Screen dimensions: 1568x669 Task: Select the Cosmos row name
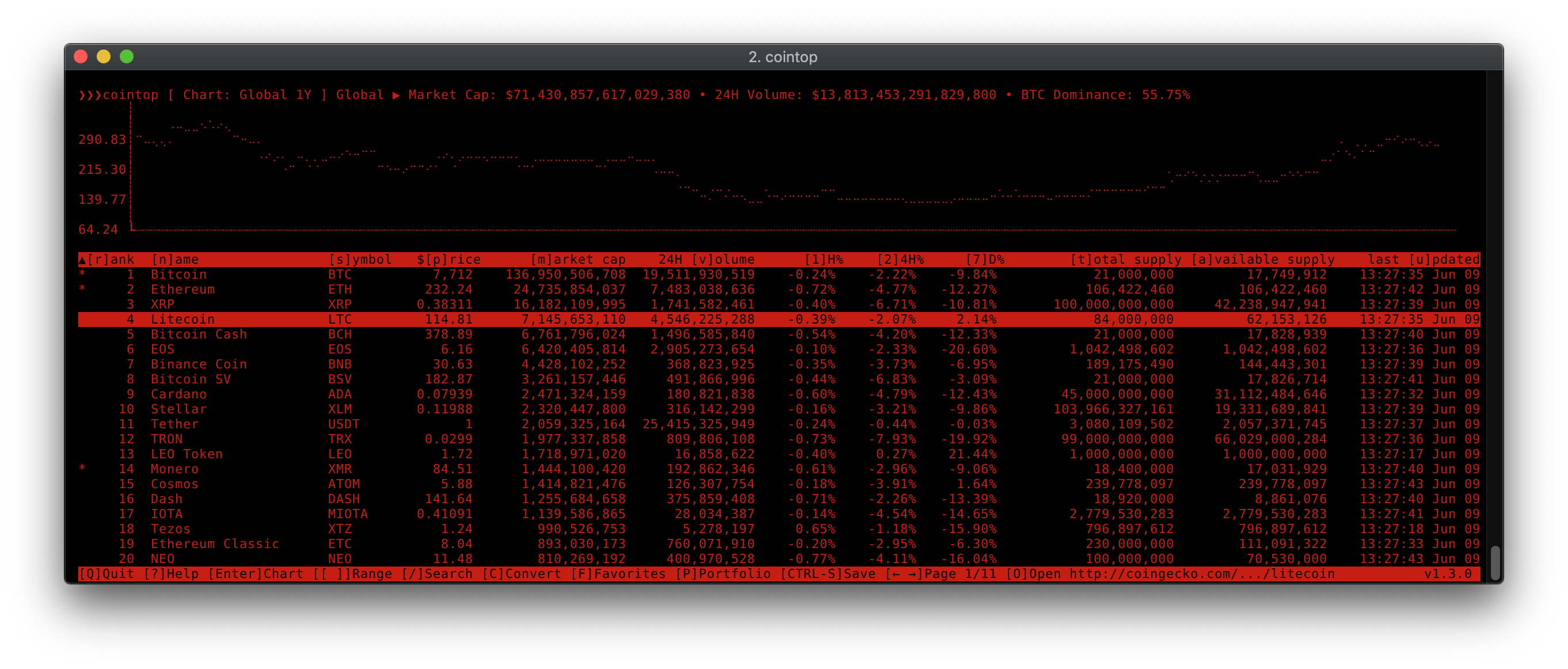pyautogui.click(x=174, y=484)
